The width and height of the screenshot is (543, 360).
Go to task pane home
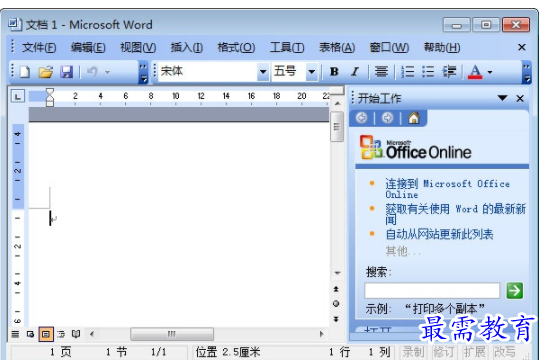coord(413,118)
